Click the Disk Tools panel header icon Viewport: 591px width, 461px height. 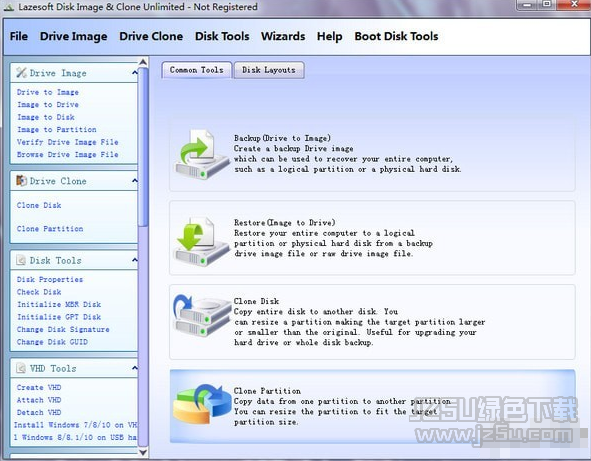click(x=21, y=260)
